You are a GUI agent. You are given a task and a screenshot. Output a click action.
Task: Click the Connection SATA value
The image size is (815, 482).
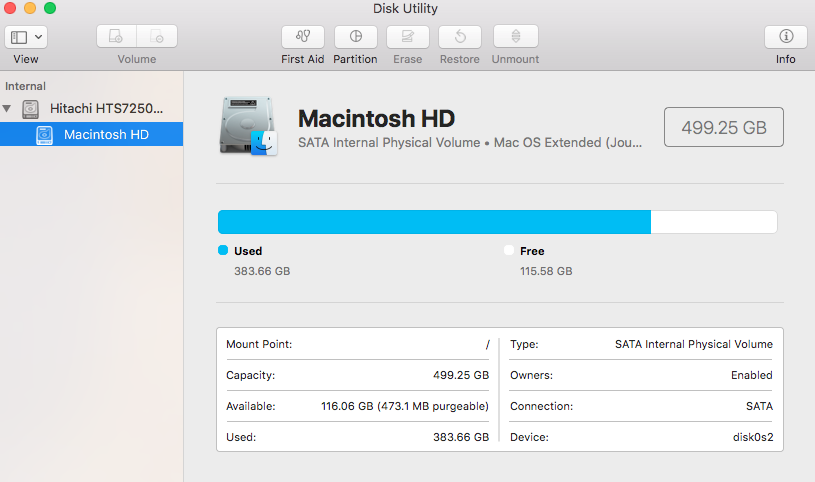pyautogui.click(x=759, y=406)
